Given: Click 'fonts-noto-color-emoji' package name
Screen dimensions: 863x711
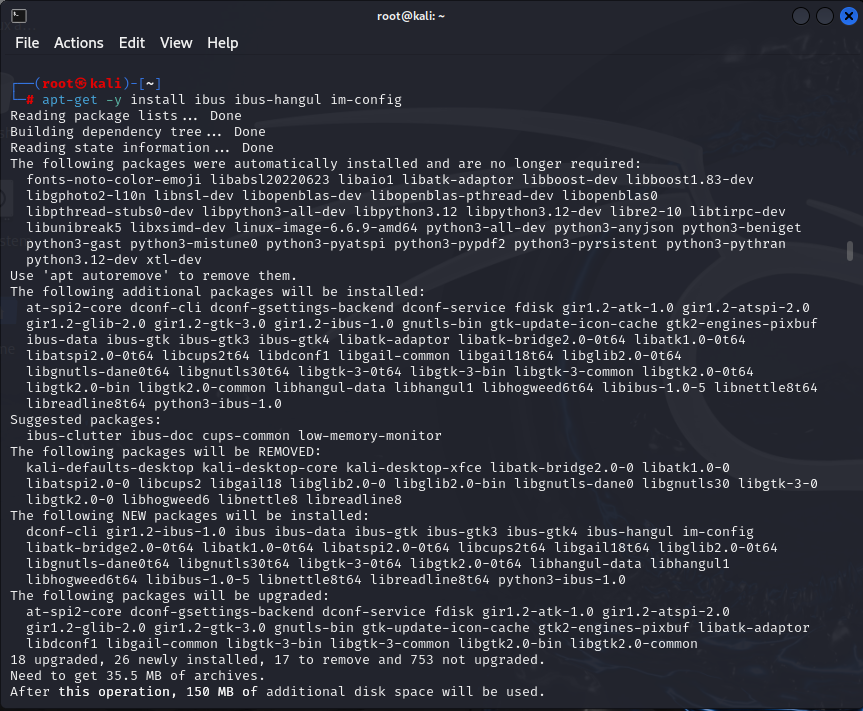Looking at the screenshot, I should pyautogui.click(x=113, y=179).
